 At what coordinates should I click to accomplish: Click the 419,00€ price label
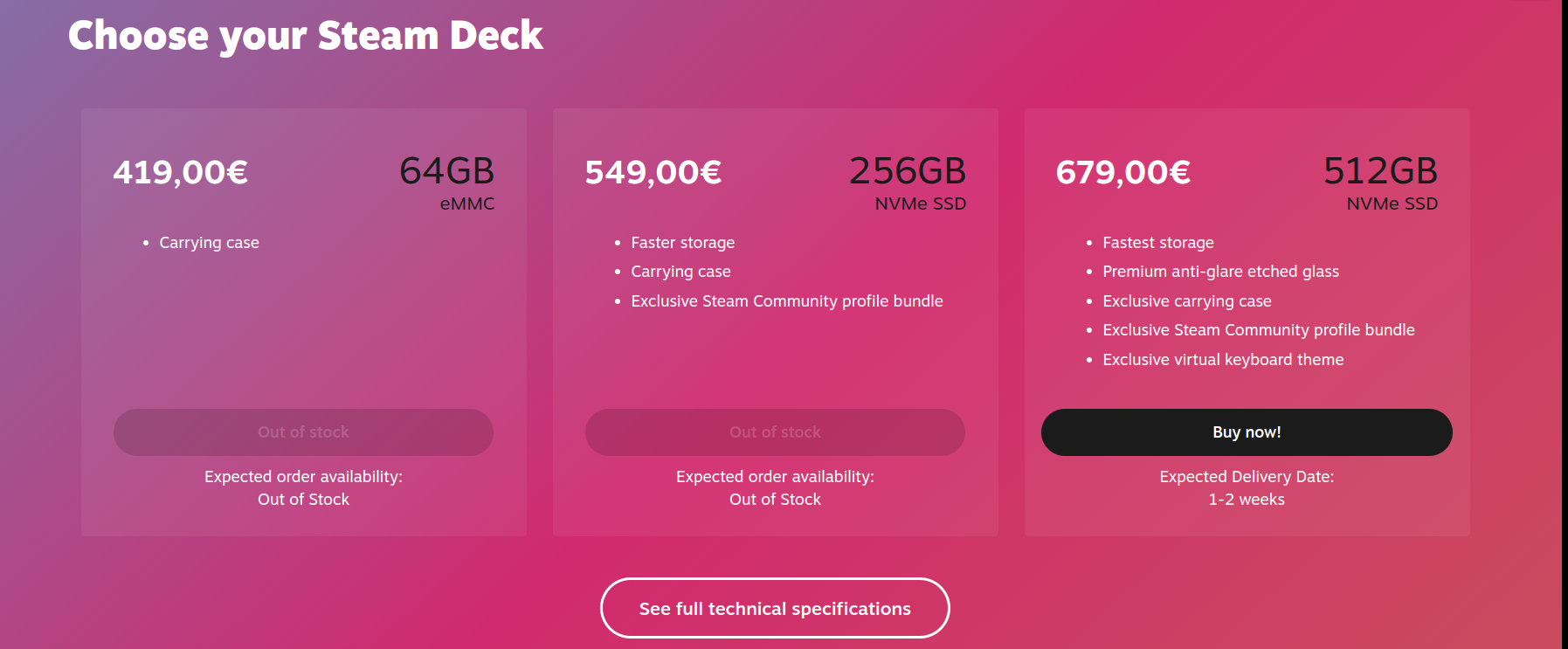pyautogui.click(x=180, y=173)
